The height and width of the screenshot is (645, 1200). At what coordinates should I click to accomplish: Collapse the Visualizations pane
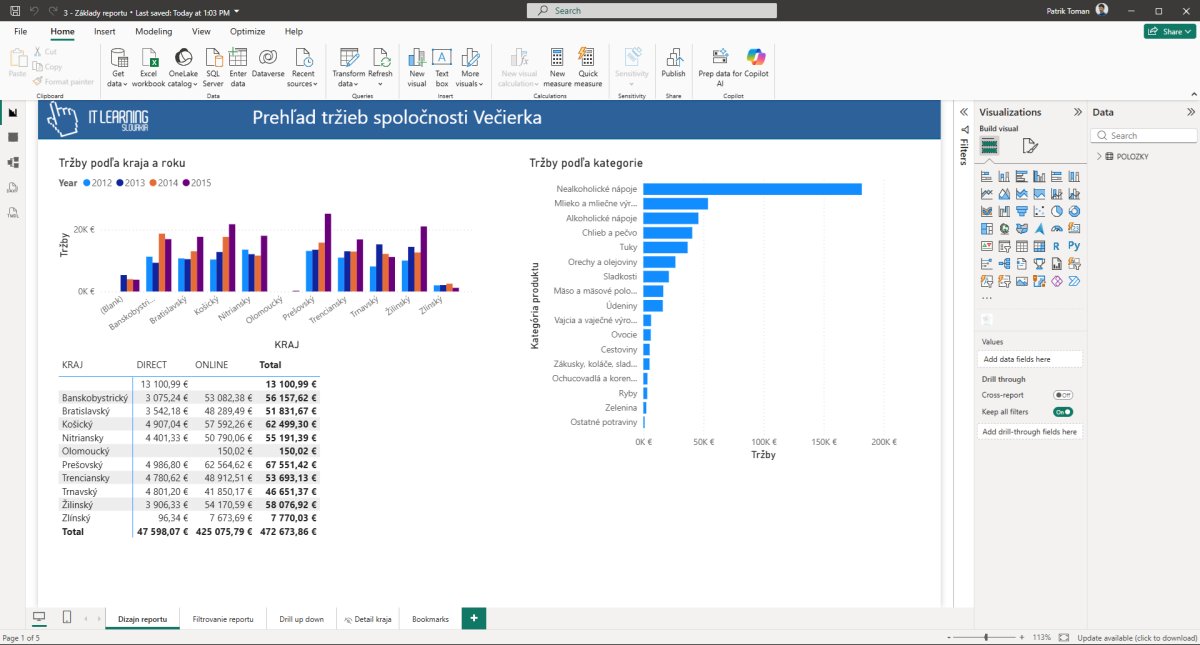point(1078,113)
